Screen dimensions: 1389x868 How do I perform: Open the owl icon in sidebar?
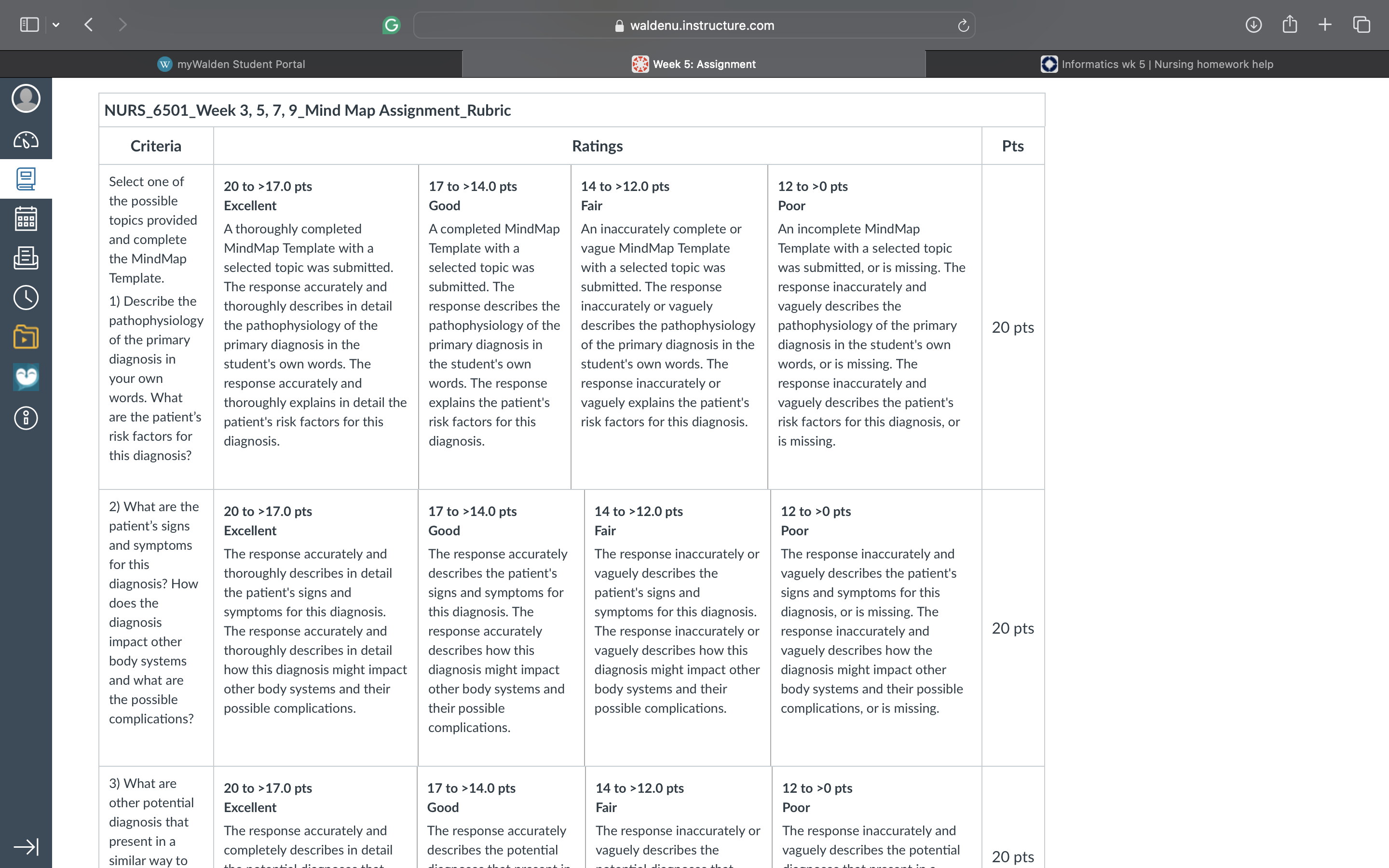click(26, 377)
